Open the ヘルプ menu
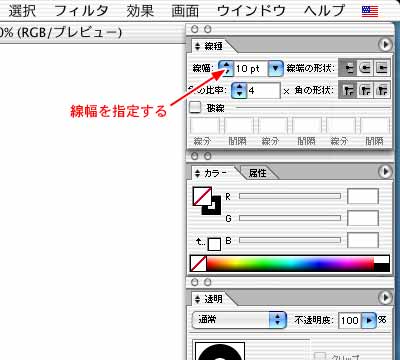The height and width of the screenshot is (360, 400). click(x=324, y=11)
